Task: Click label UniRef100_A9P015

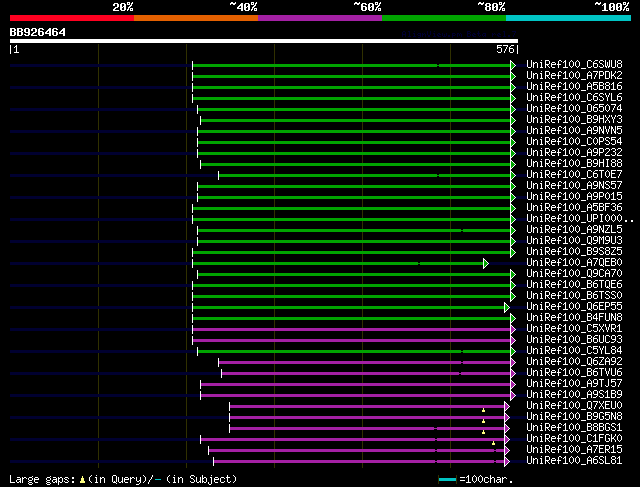Action: 574,196
